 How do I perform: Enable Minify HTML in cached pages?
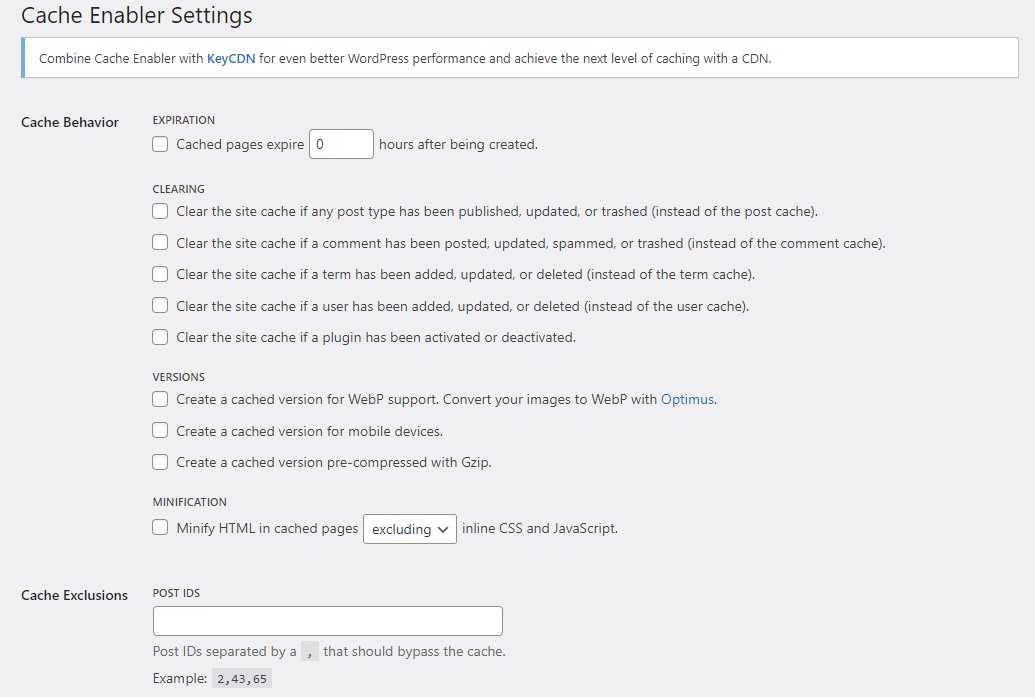pyautogui.click(x=160, y=527)
